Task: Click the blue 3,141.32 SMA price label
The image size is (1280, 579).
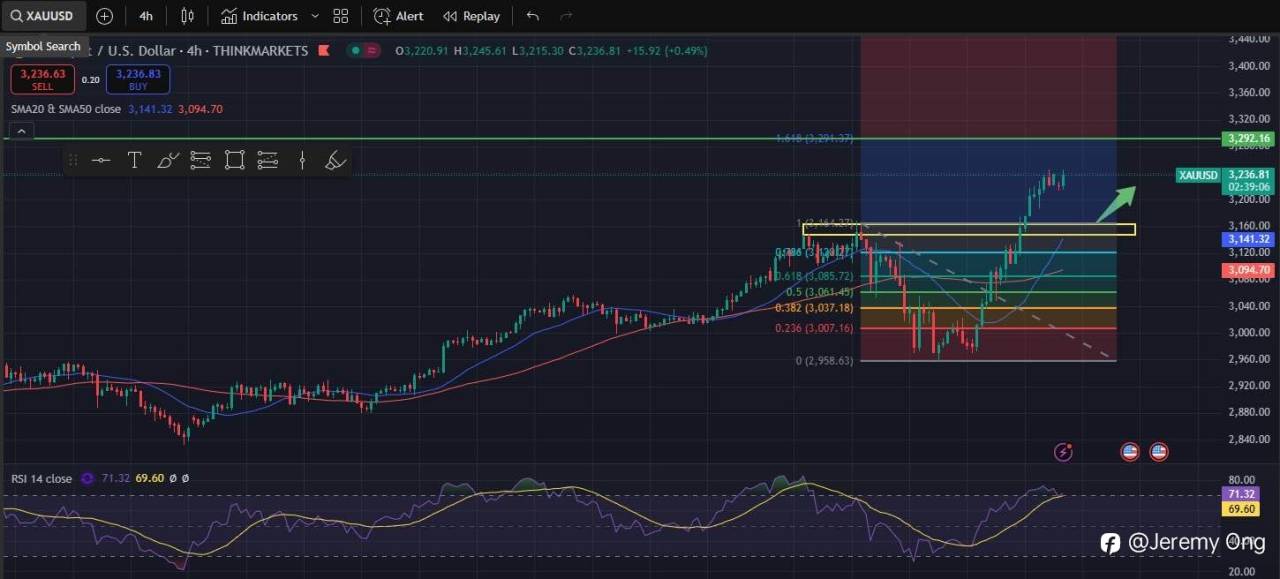Action: point(1248,239)
